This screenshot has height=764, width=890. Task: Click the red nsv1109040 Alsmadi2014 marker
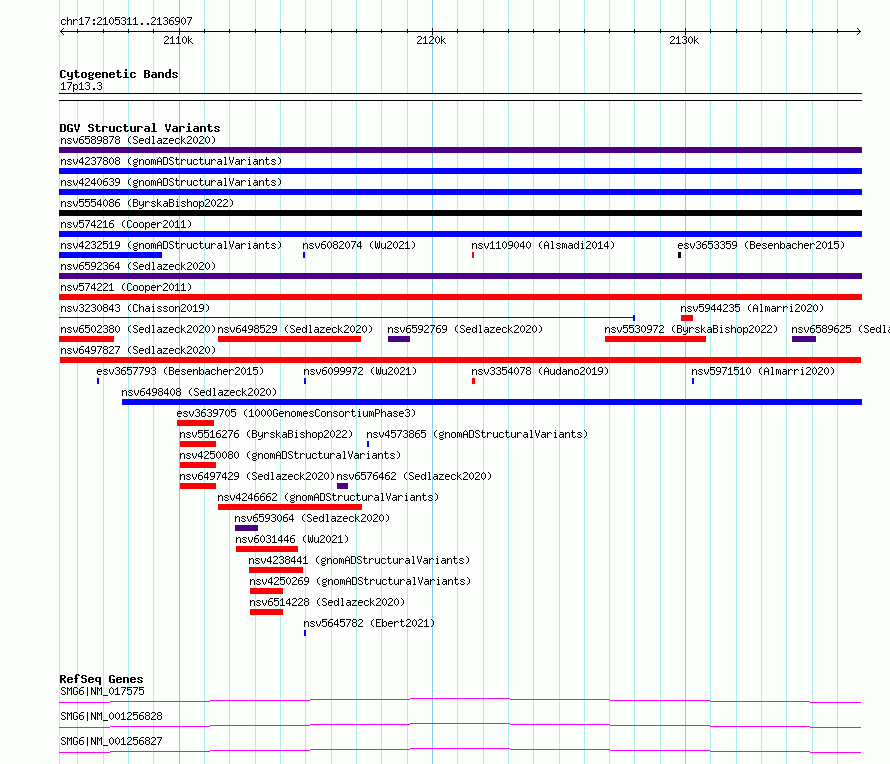click(473, 255)
